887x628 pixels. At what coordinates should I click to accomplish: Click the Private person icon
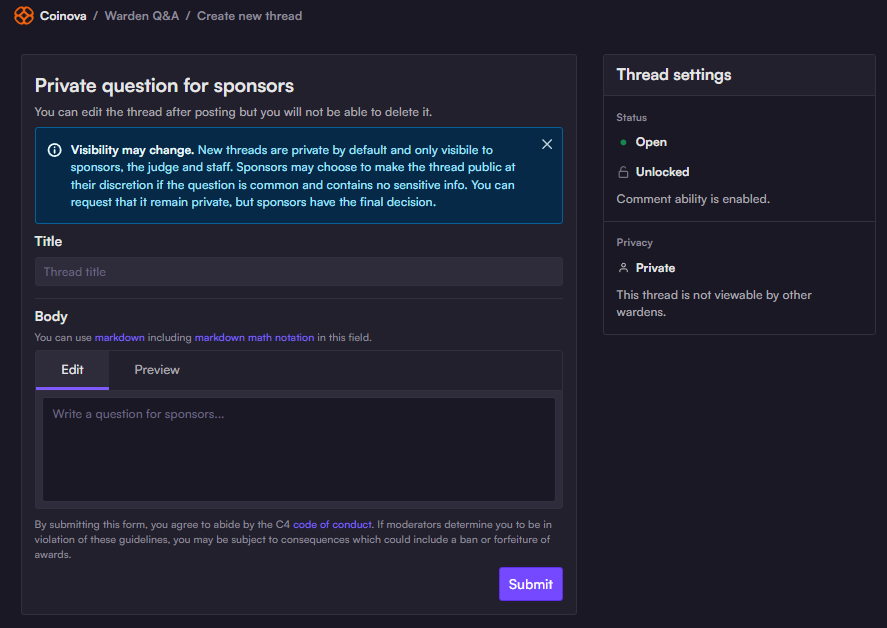click(624, 268)
